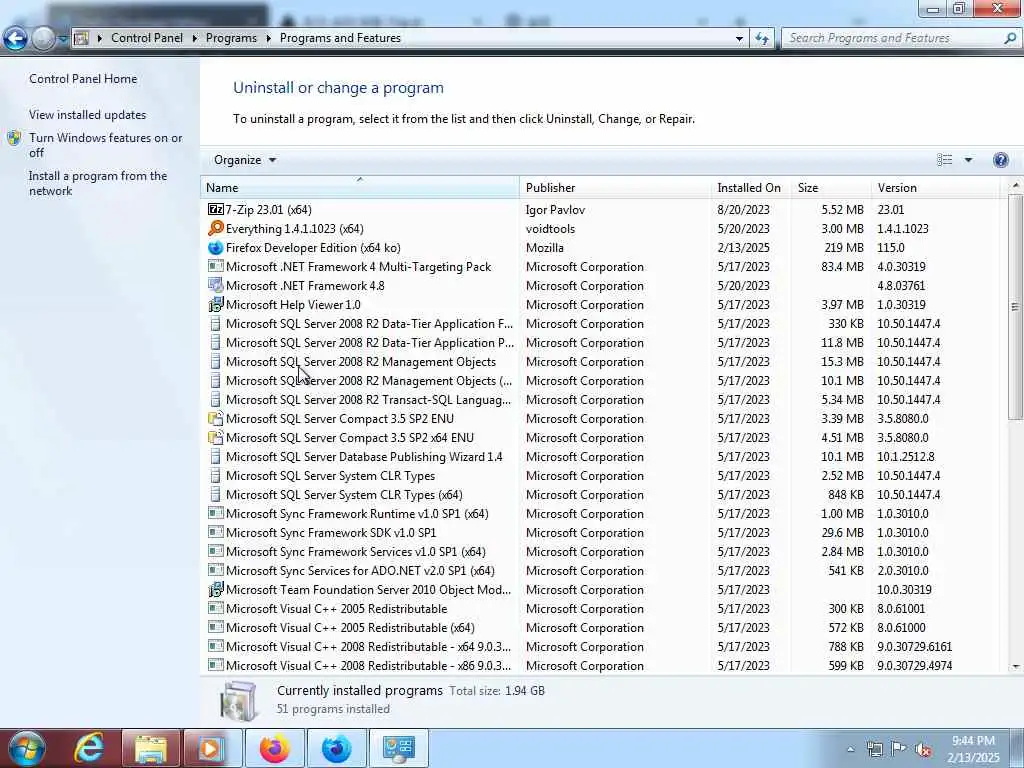The height and width of the screenshot is (768, 1024).
Task: Select the Control Panel breadcrumb
Action: point(147,38)
